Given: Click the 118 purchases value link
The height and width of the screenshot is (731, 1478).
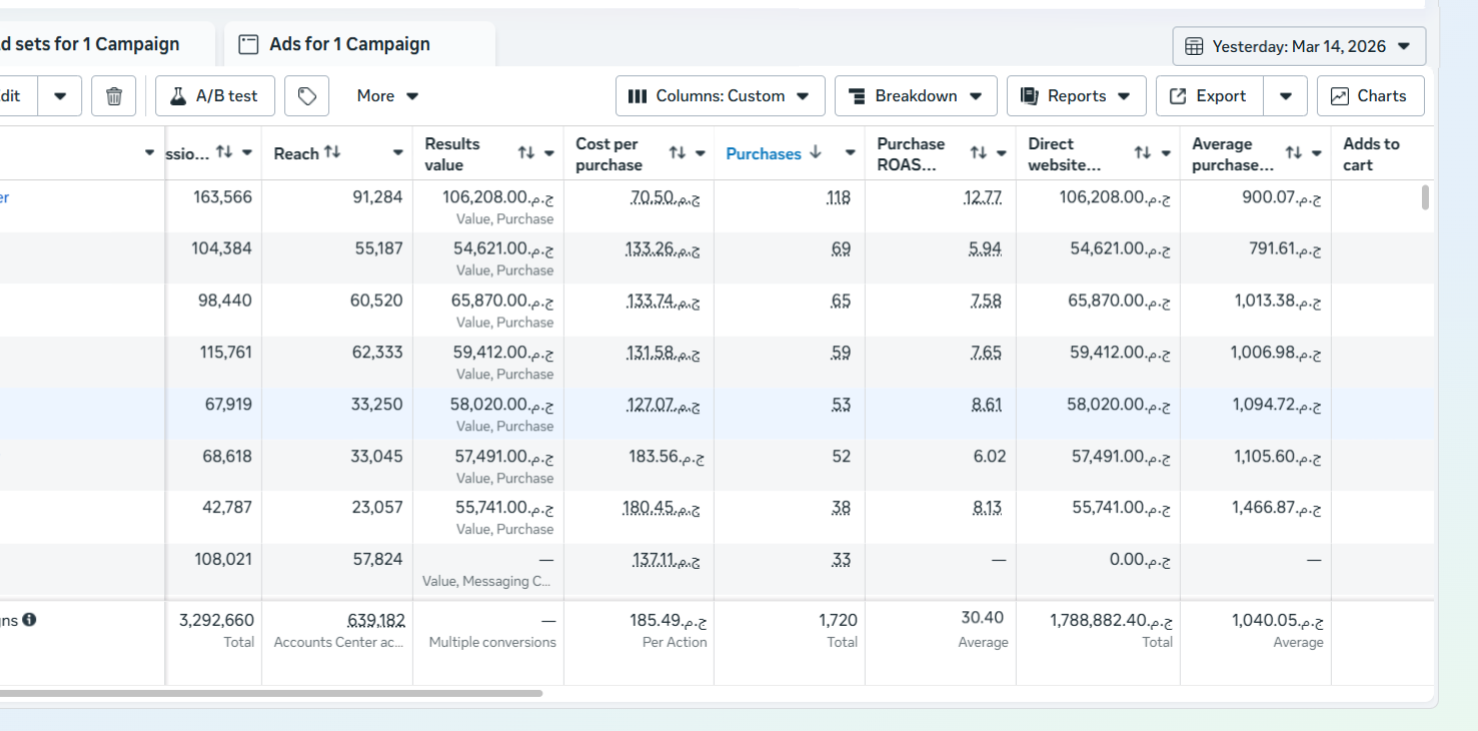Looking at the screenshot, I should pyautogui.click(x=838, y=198).
